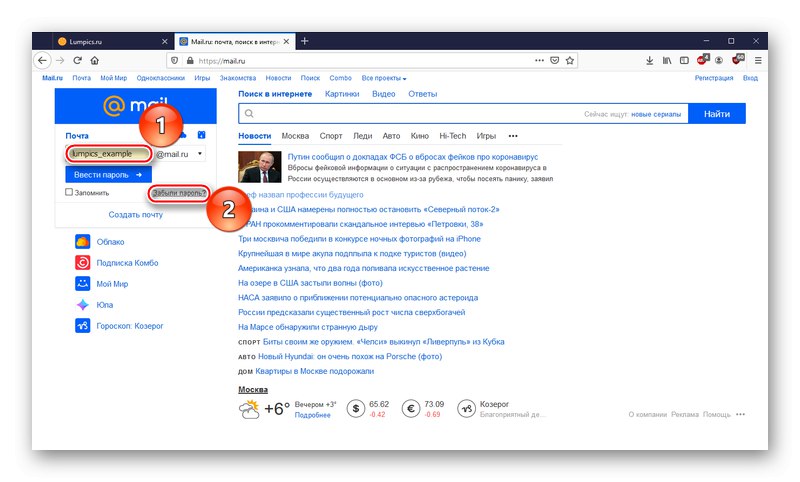The image size is (800, 482).
Task: Open Combo in the top navigation
Action: pos(340,78)
